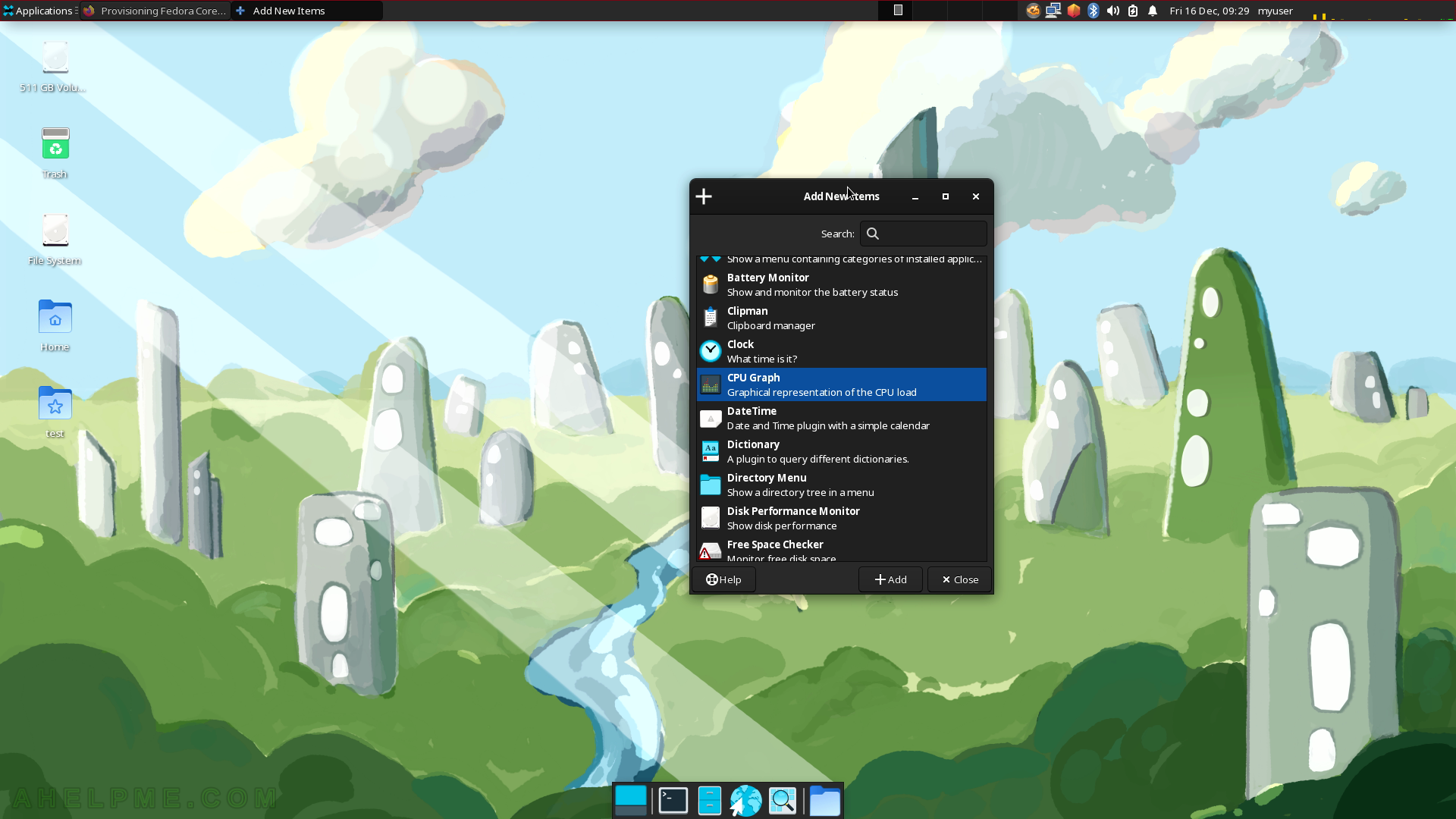Click the Disk Performance Monitor icon
Image resolution: width=1456 pixels, height=819 pixels.
pyautogui.click(x=711, y=518)
